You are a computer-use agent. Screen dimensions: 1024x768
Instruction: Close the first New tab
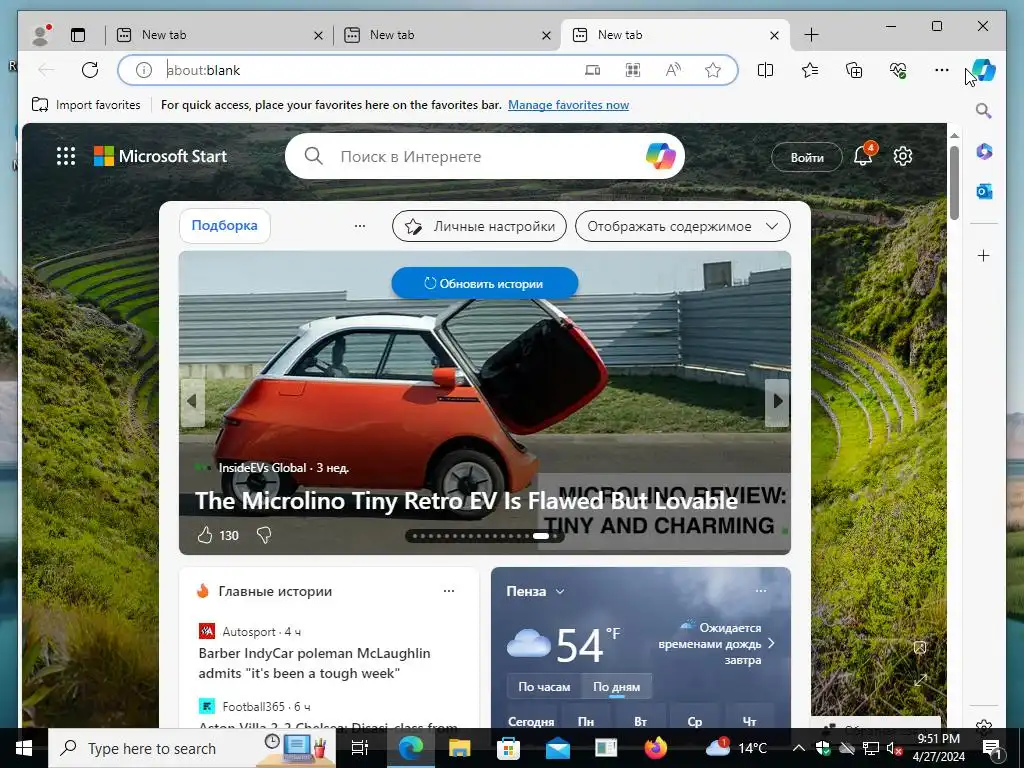tap(318, 35)
